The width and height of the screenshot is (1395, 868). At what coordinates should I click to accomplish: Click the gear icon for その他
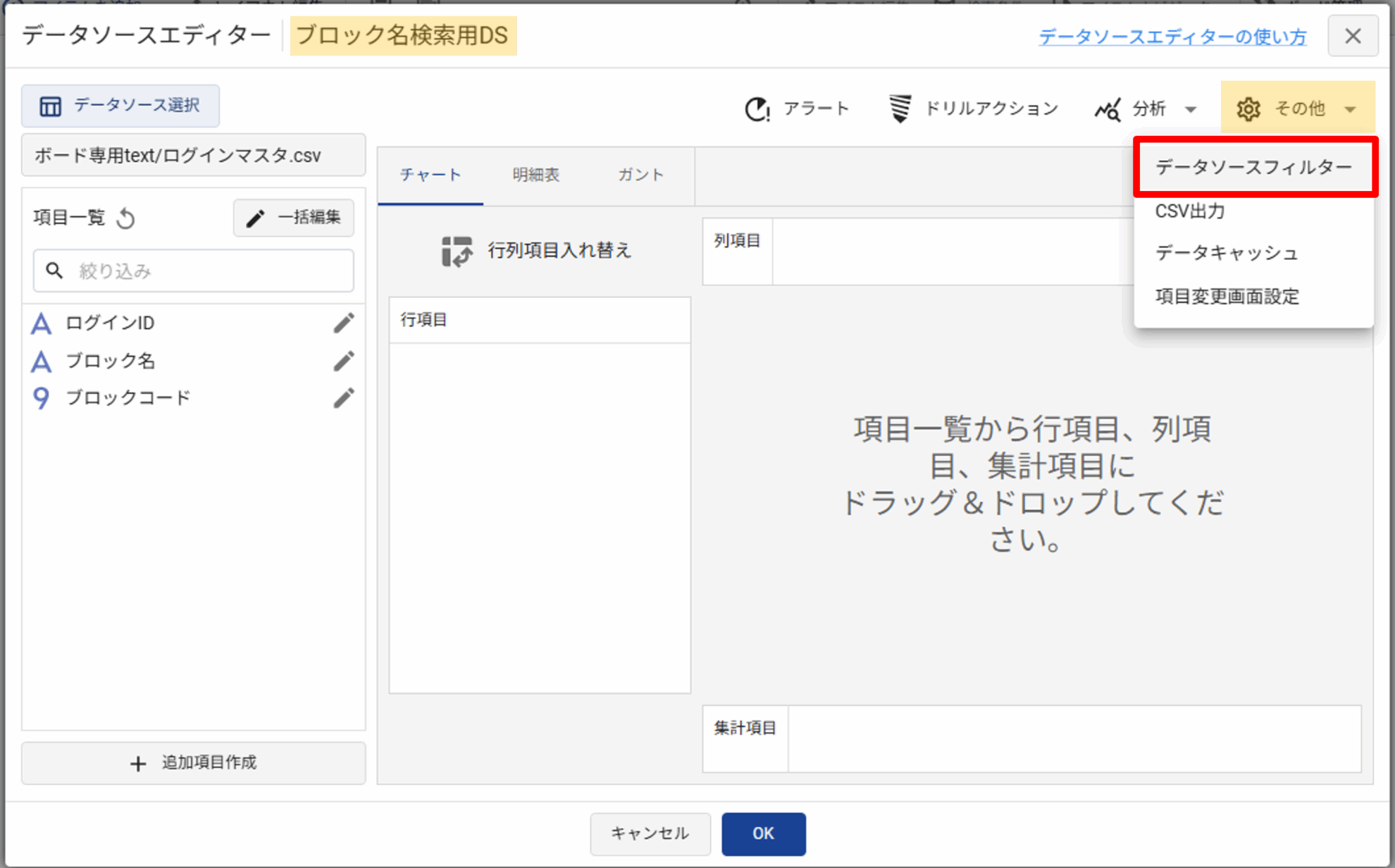coord(1248,109)
